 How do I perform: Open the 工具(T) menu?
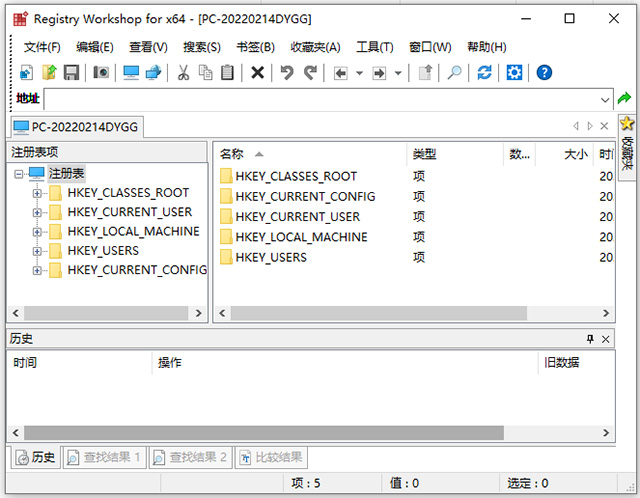[x=375, y=47]
